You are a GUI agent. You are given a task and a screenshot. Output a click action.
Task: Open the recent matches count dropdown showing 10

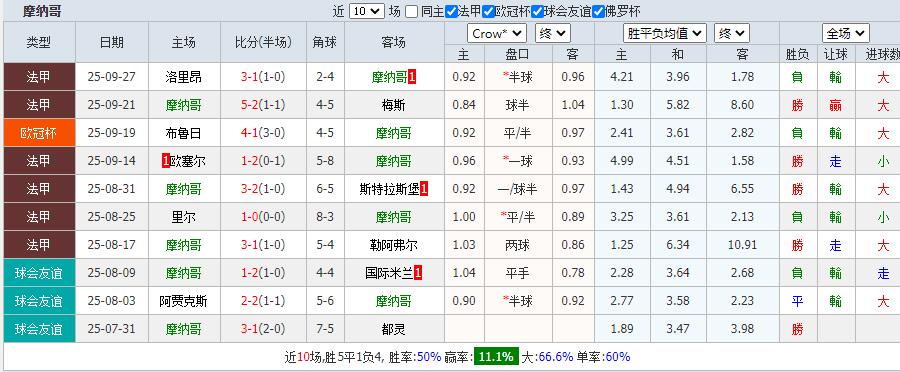point(367,11)
